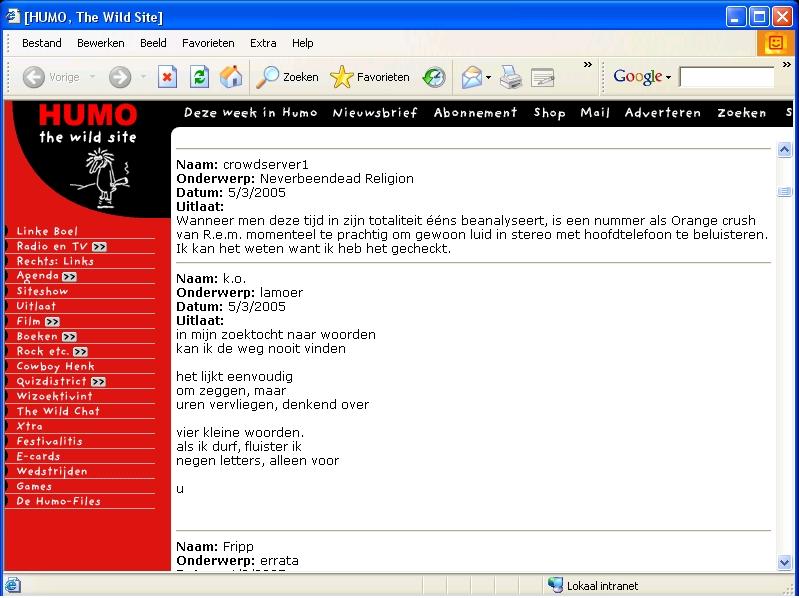This screenshot has height=598, width=799.
Task: Open the Nieuwsbrief link
Action: point(375,113)
